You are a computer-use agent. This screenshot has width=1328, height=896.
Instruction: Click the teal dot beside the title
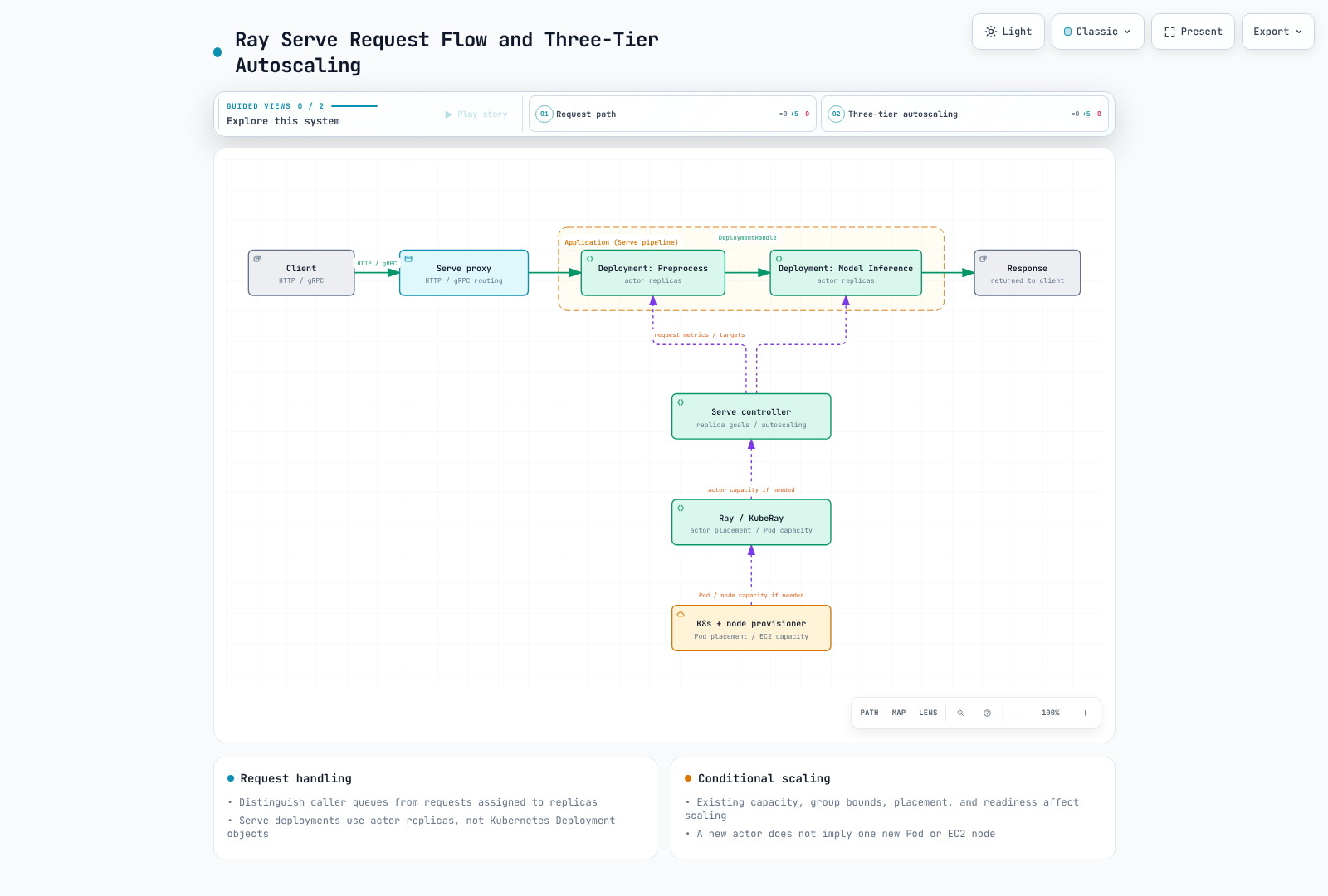(217, 52)
